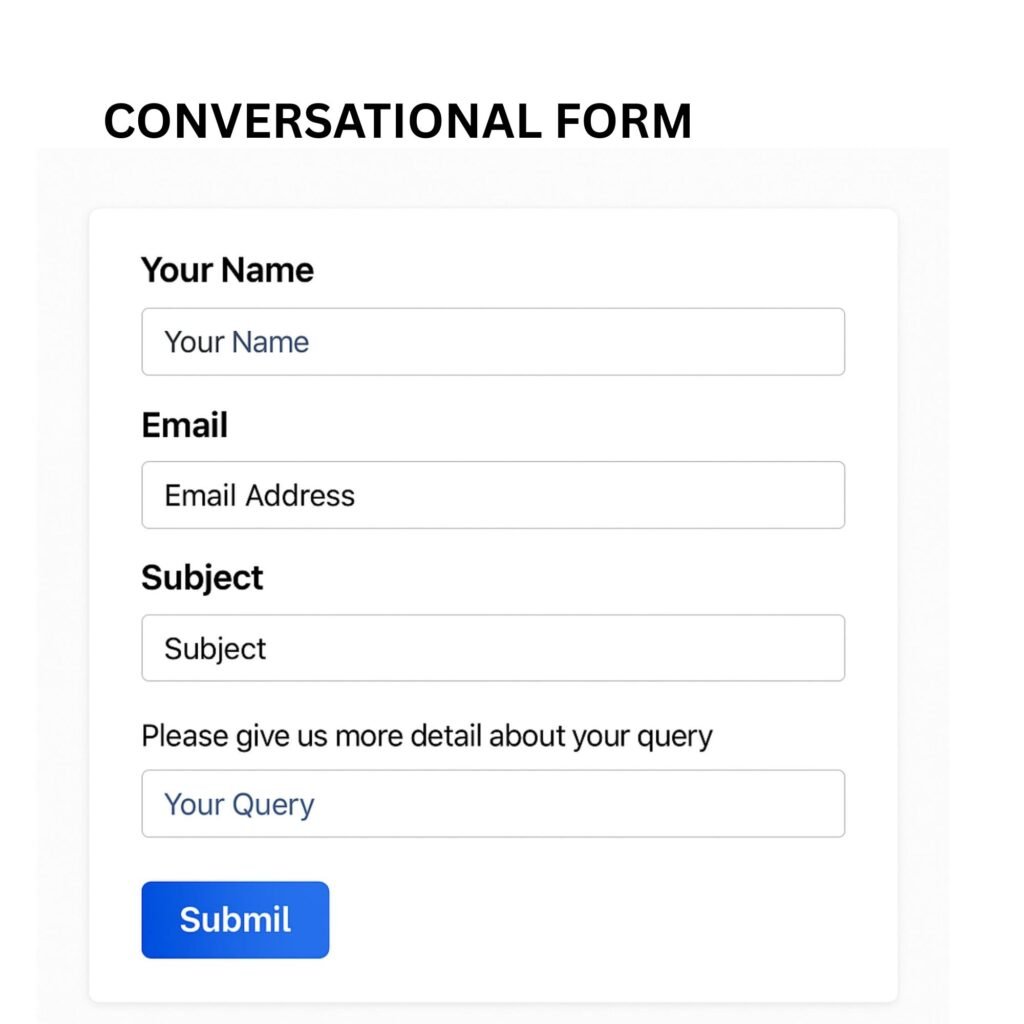Focus the Your Name input field
This screenshot has width=1024, height=1024.
pos(493,342)
